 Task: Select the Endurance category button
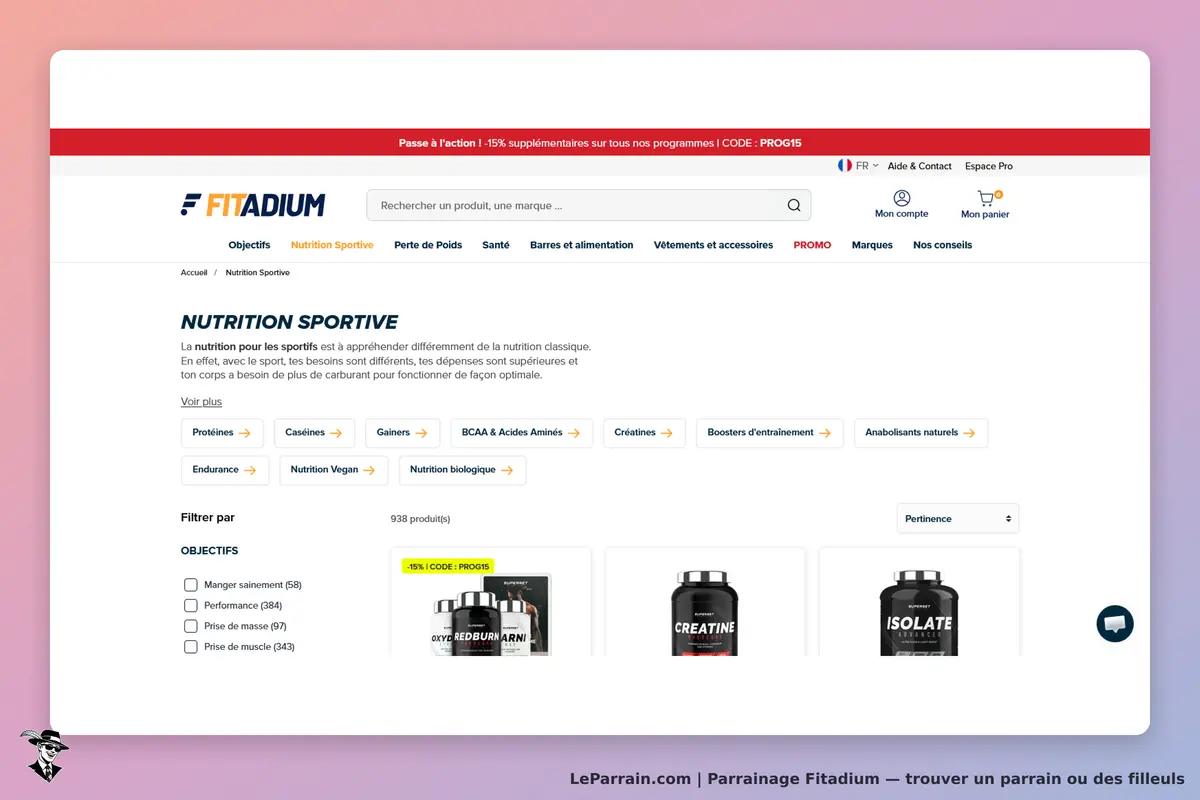tap(225, 470)
